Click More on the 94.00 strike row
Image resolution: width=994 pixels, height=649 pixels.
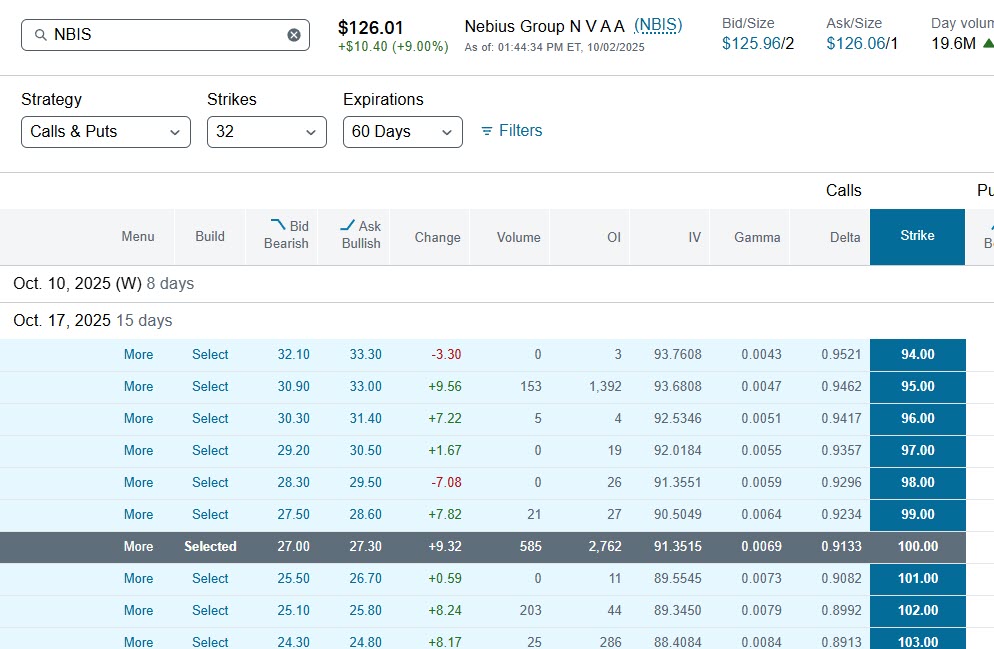(138, 355)
